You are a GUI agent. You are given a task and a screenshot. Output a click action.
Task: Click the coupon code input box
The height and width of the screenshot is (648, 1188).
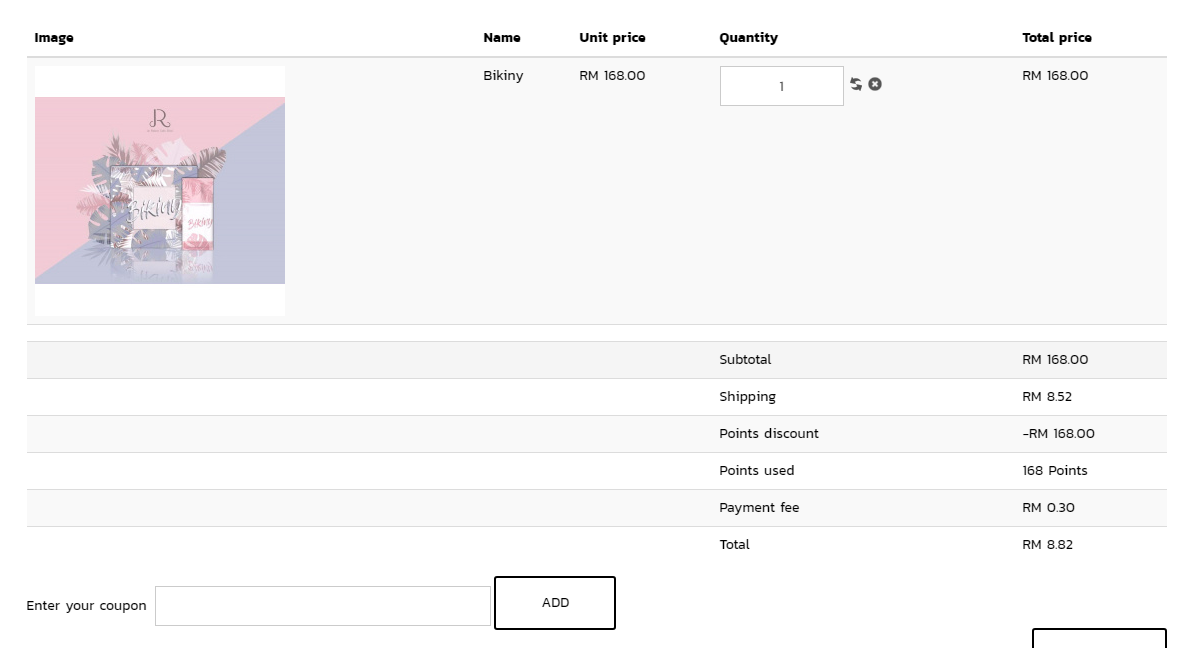(x=322, y=606)
